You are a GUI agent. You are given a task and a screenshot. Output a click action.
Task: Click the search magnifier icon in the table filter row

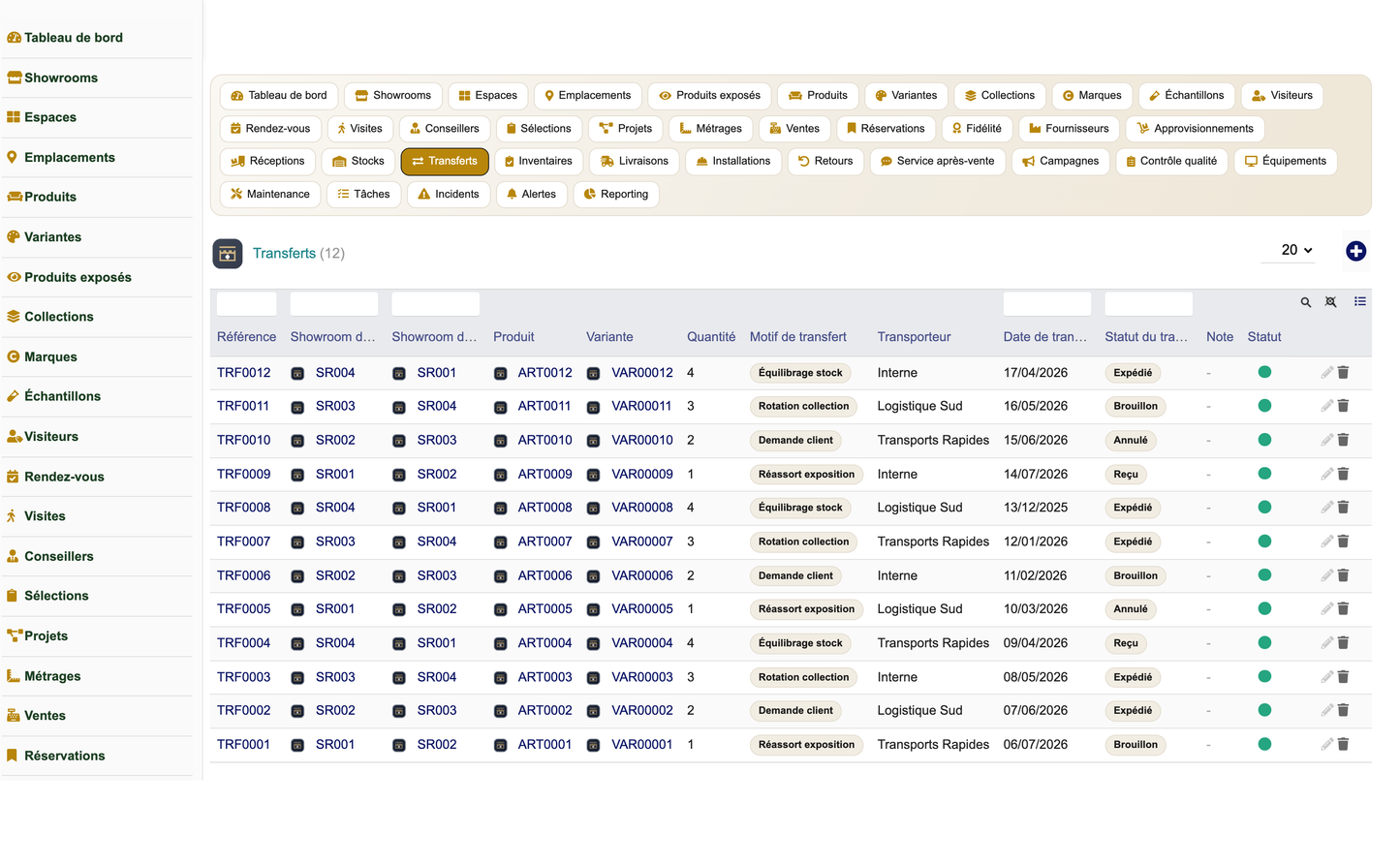click(1305, 302)
